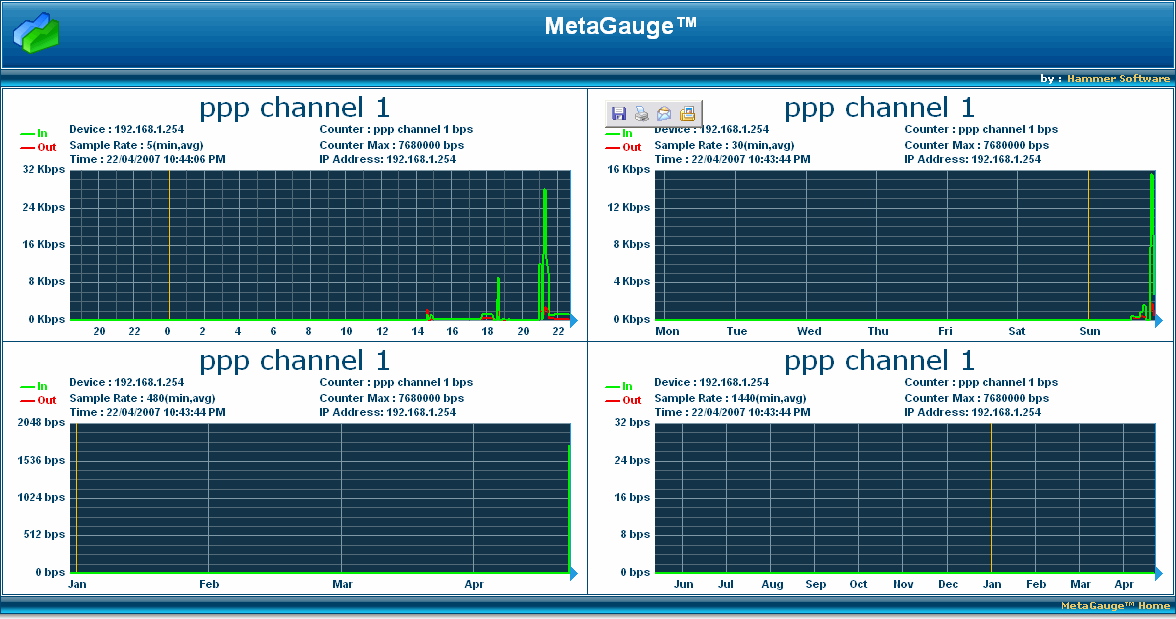Click 'Counter Max : 7680000 bps' in 5-minute panel
This screenshot has width=1176, height=619.
click(392, 145)
